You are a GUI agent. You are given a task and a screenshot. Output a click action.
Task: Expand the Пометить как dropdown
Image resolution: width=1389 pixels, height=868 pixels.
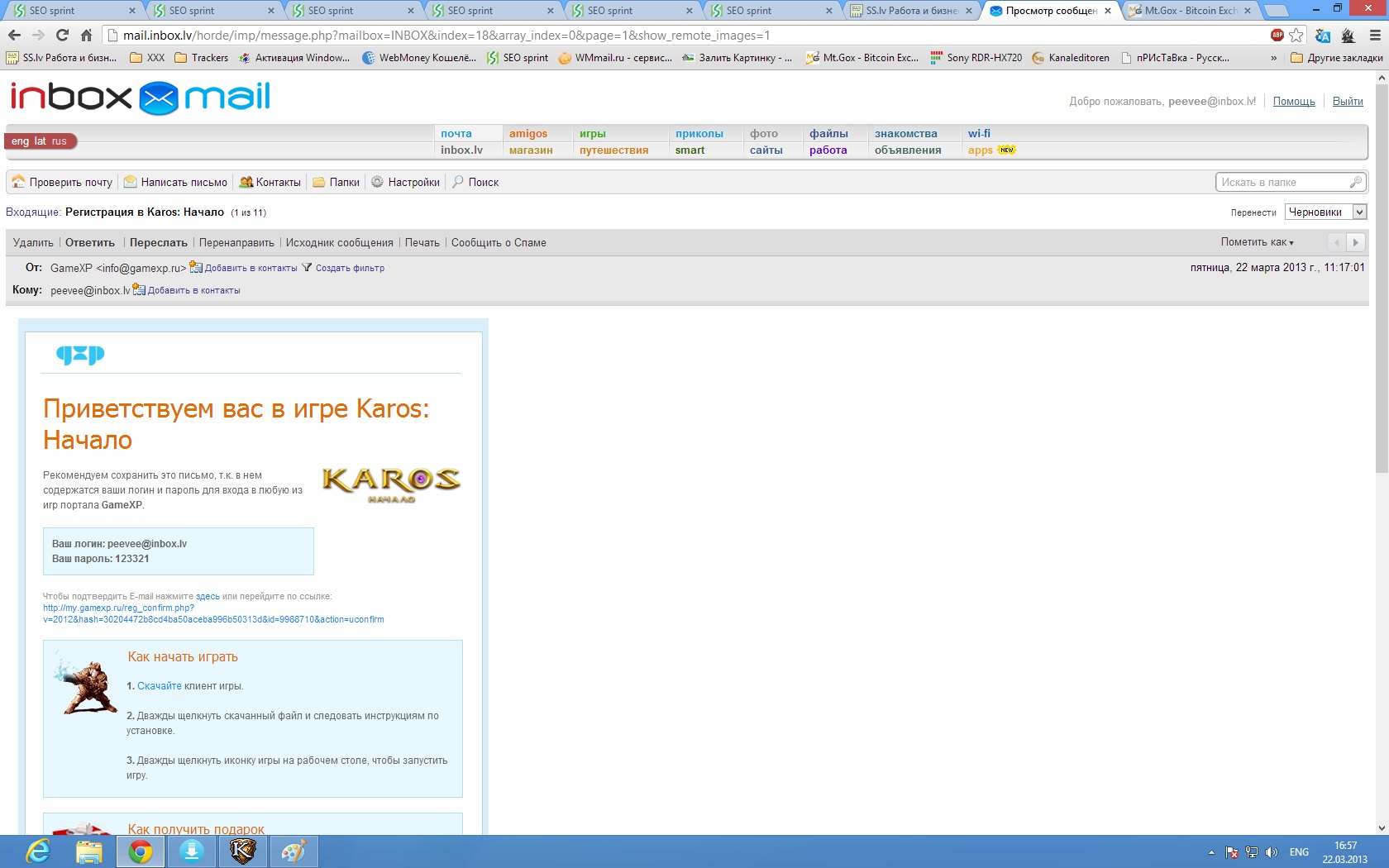(x=1257, y=242)
